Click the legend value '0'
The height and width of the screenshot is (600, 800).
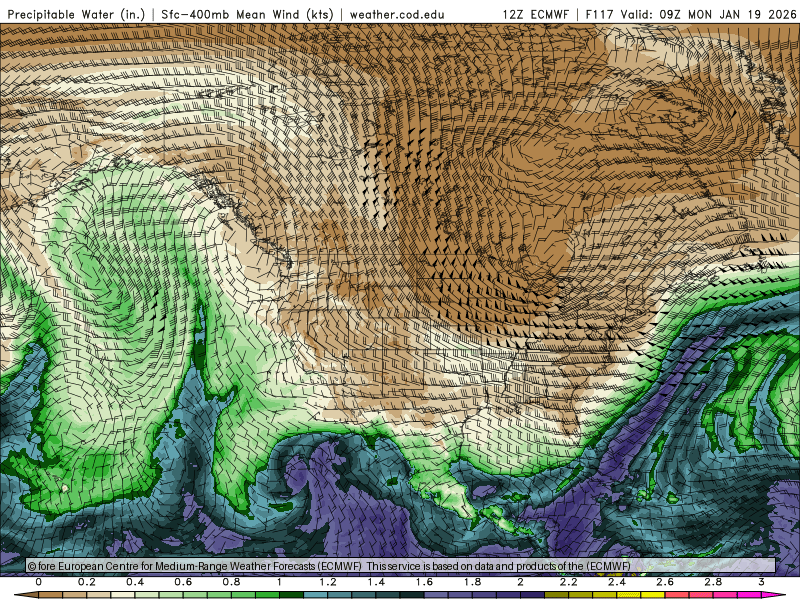[39, 582]
